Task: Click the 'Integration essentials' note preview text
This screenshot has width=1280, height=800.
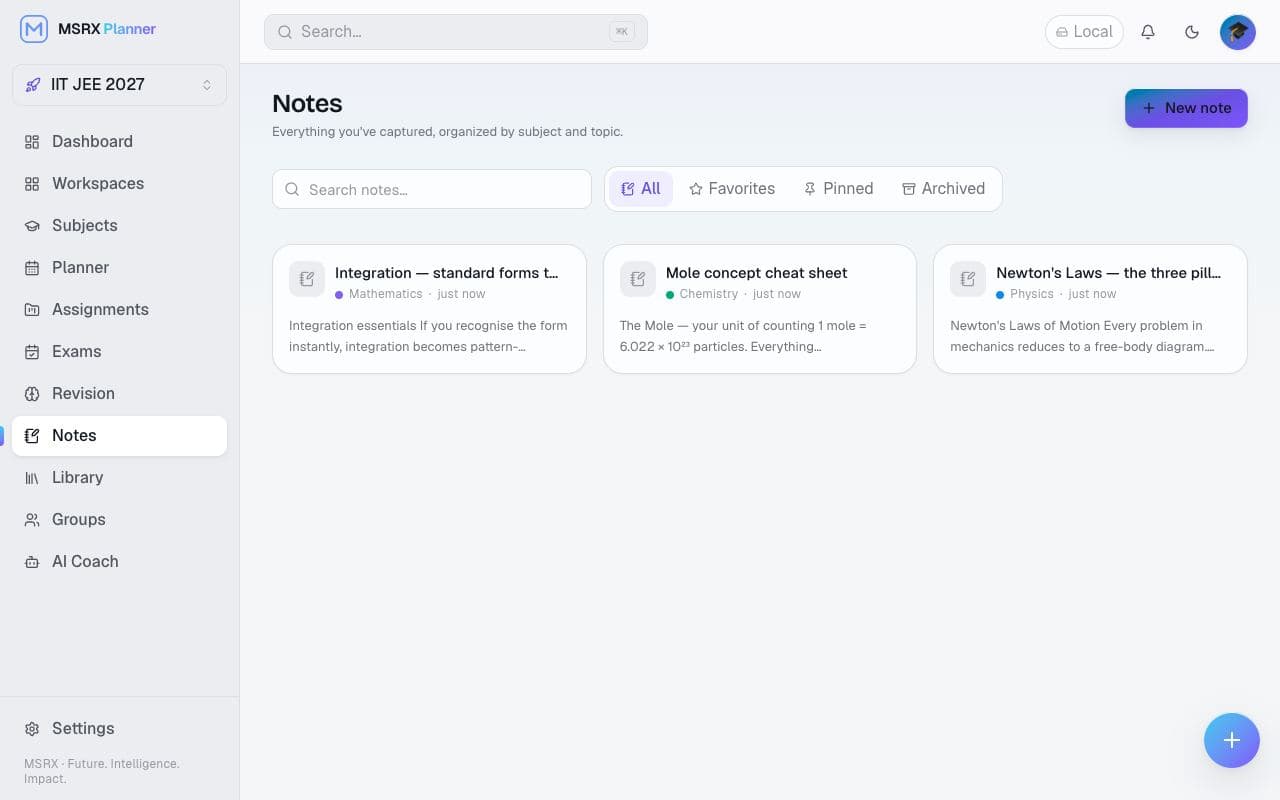Action: (x=428, y=336)
